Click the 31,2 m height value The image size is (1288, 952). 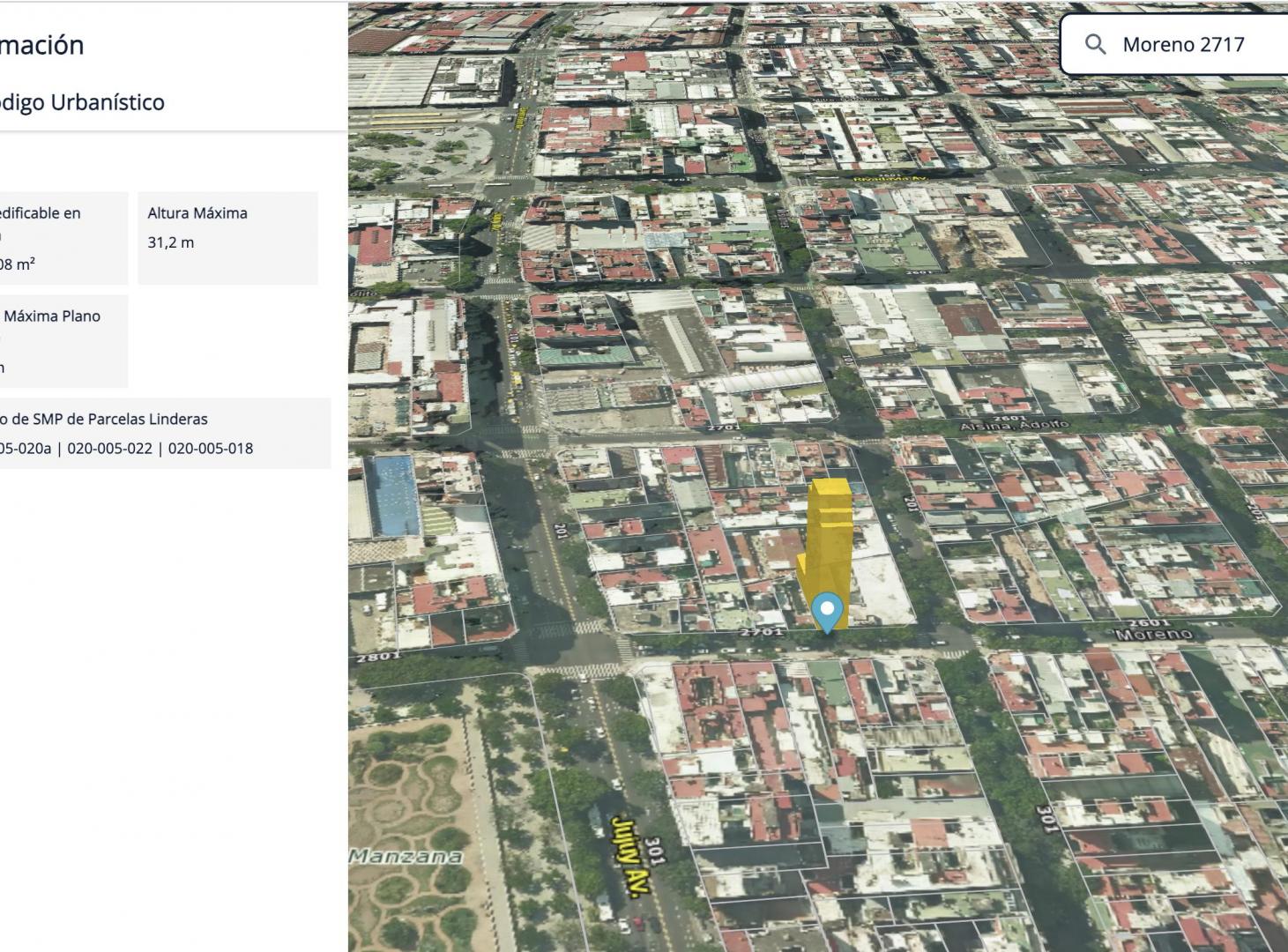(171, 242)
